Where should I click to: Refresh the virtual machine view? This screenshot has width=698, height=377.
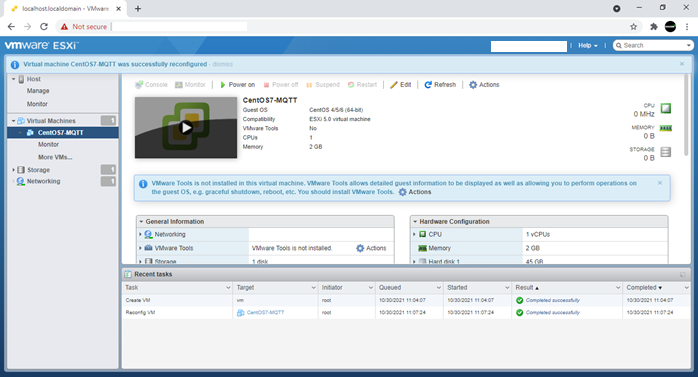(440, 85)
